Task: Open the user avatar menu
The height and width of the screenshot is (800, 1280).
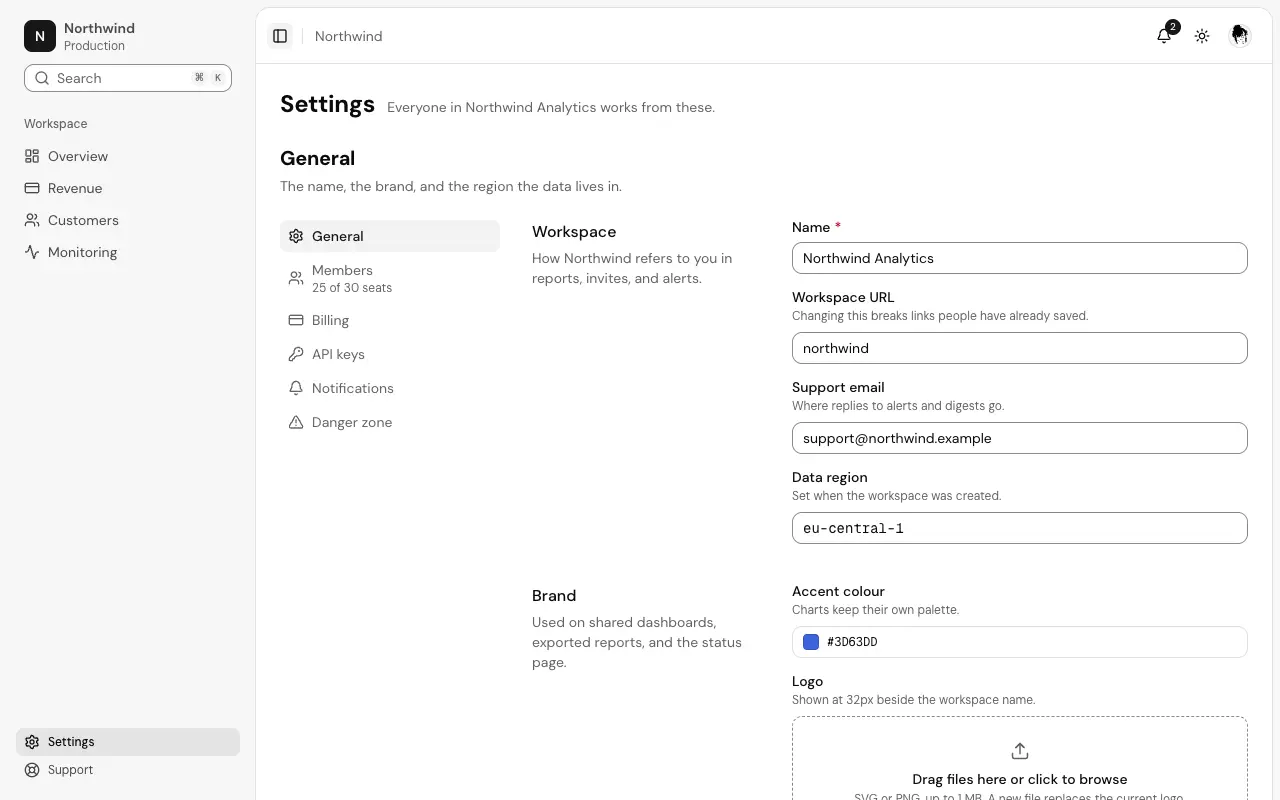Action: (x=1240, y=36)
